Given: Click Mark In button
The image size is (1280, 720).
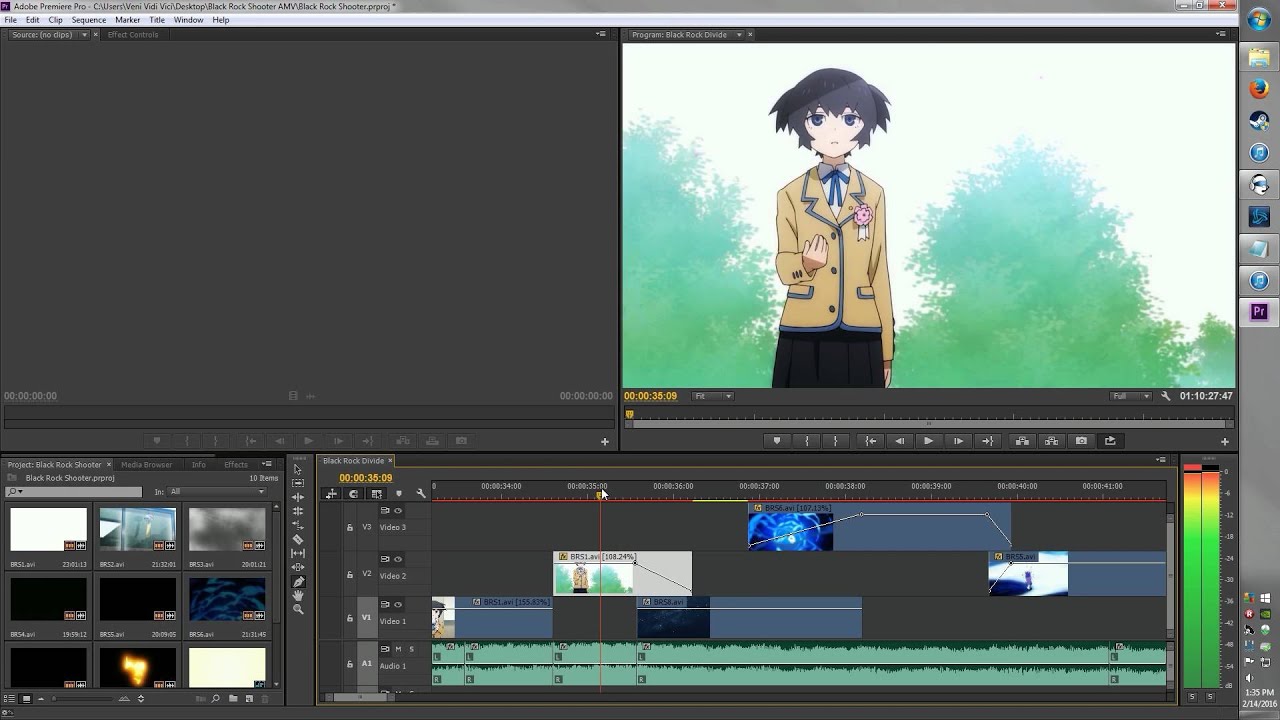Looking at the screenshot, I should pyautogui.click(x=807, y=441).
